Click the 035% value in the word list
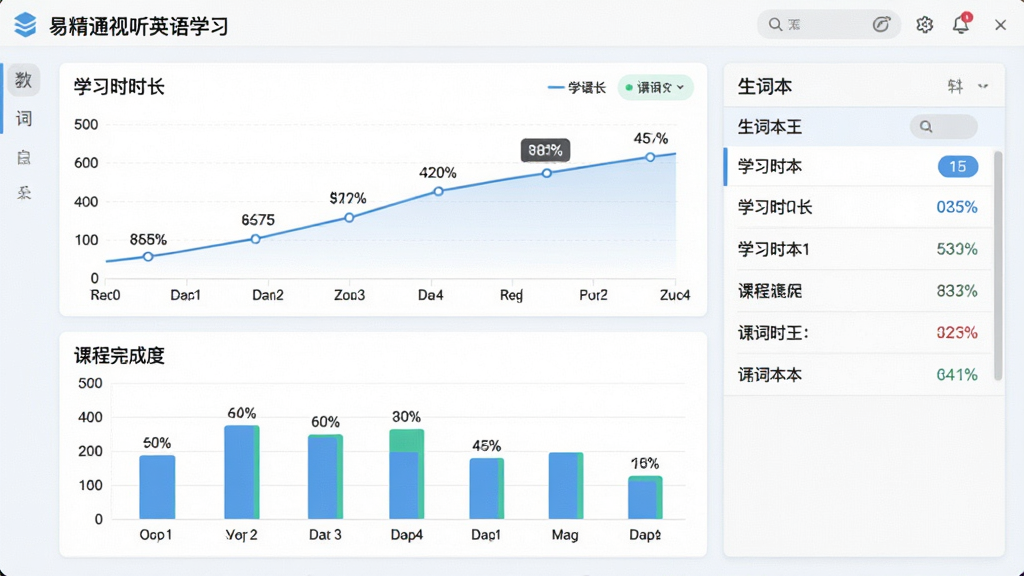The height and width of the screenshot is (576, 1024). coord(957,208)
